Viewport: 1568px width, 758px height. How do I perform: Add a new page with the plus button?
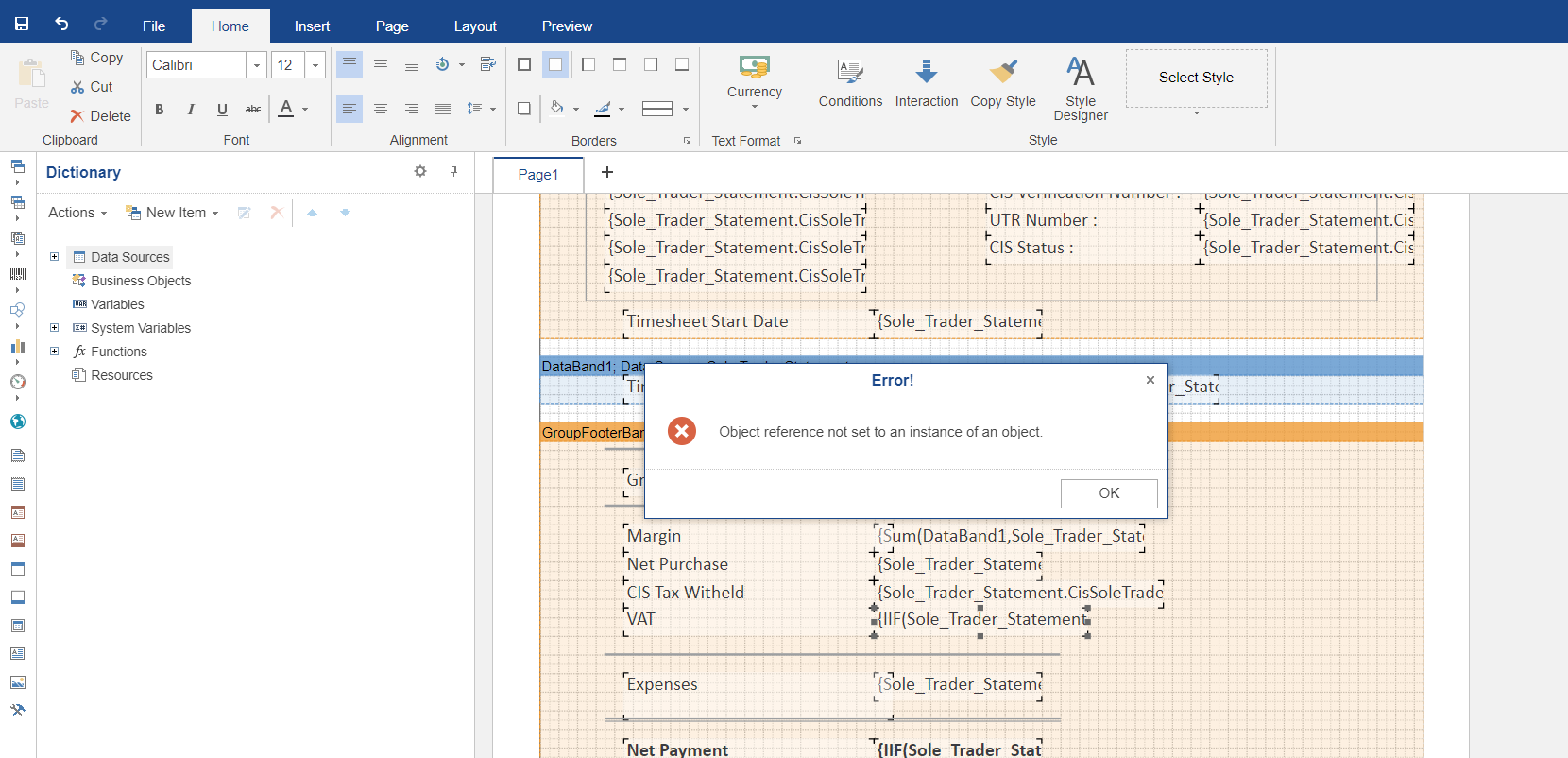[607, 172]
